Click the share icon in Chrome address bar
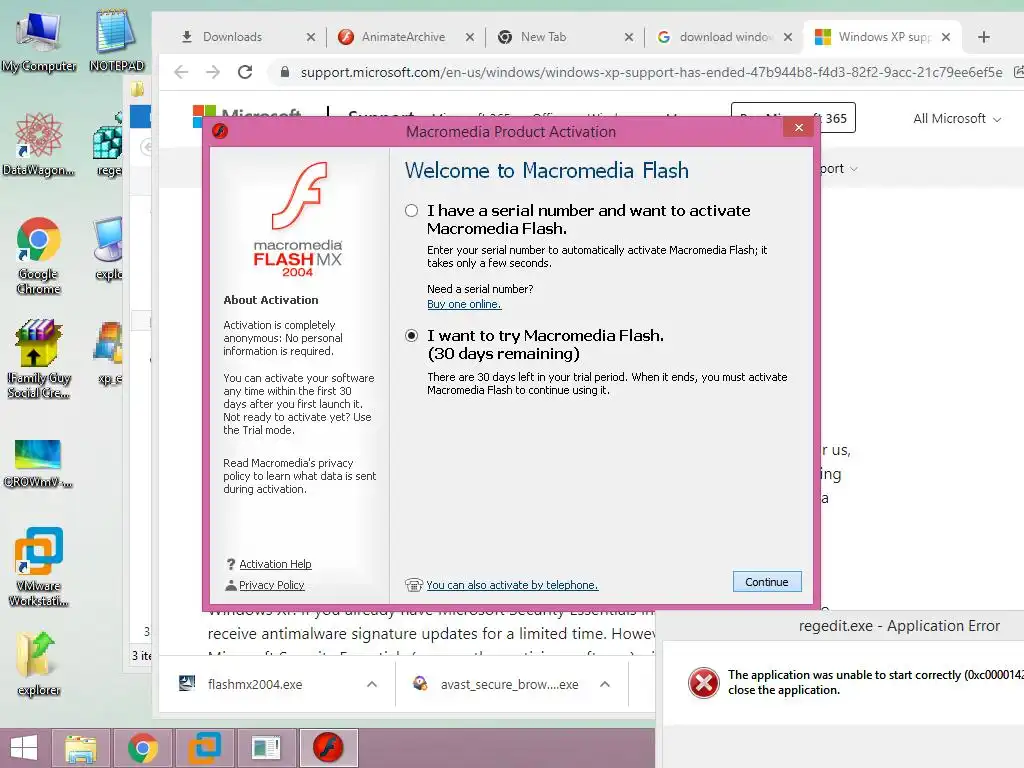 pos(1018,72)
